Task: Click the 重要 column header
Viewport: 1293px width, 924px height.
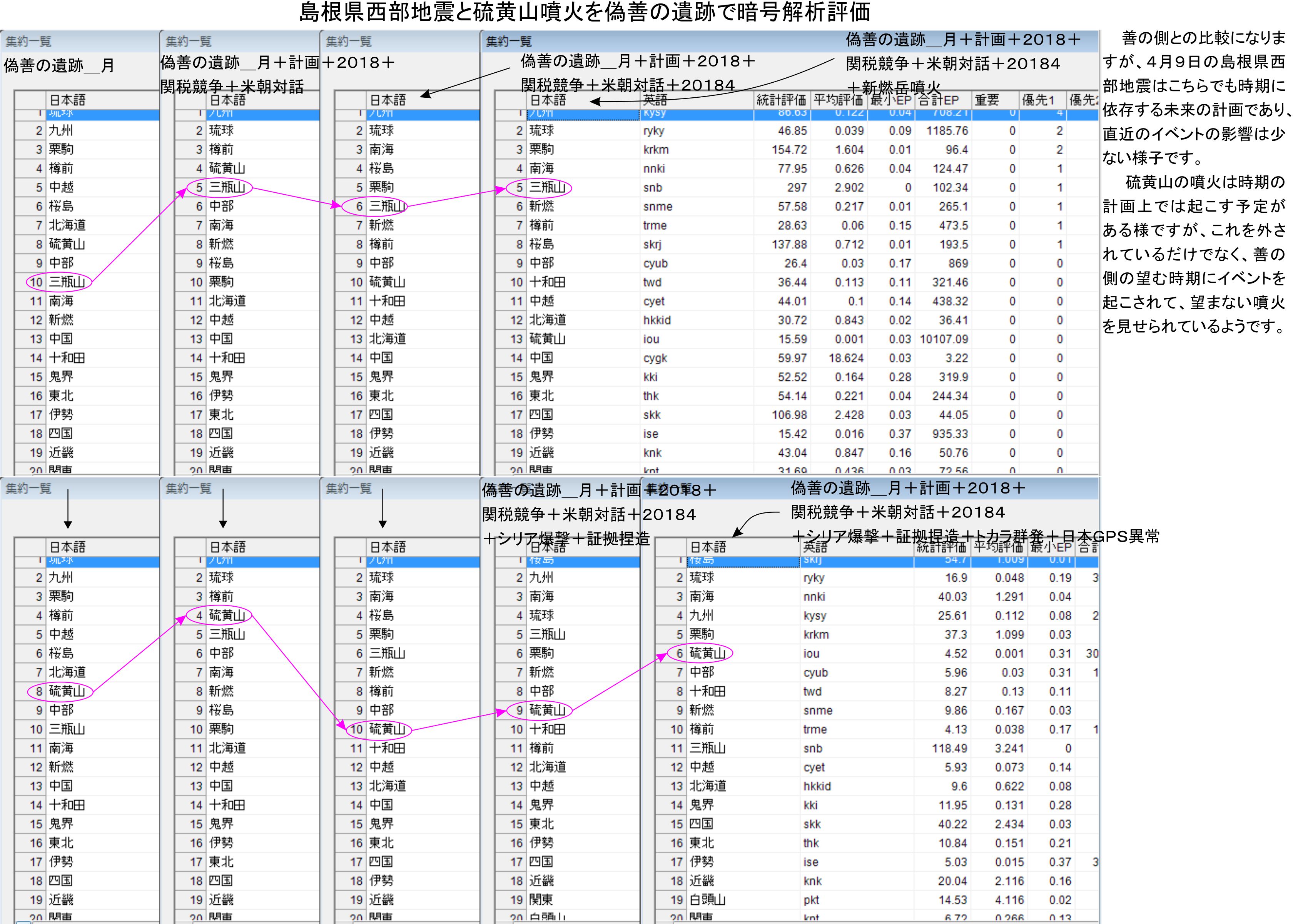Action: pyautogui.click(x=986, y=100)
